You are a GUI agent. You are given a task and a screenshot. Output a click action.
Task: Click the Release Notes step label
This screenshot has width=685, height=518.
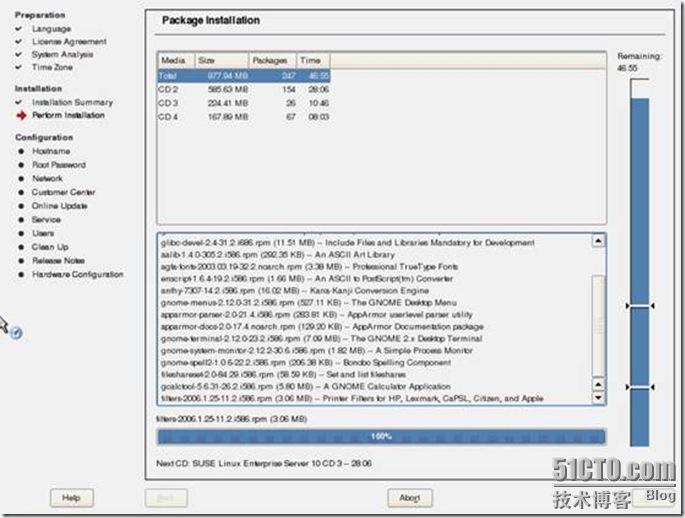(59, 261)
